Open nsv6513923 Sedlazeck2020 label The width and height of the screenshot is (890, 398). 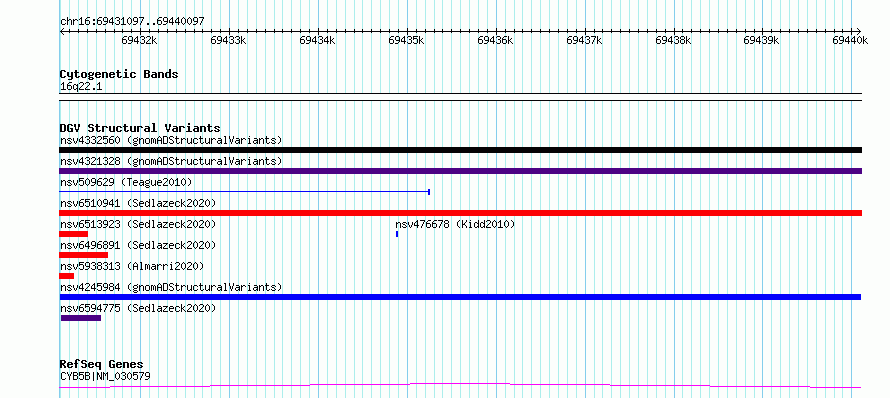[138, 224]
